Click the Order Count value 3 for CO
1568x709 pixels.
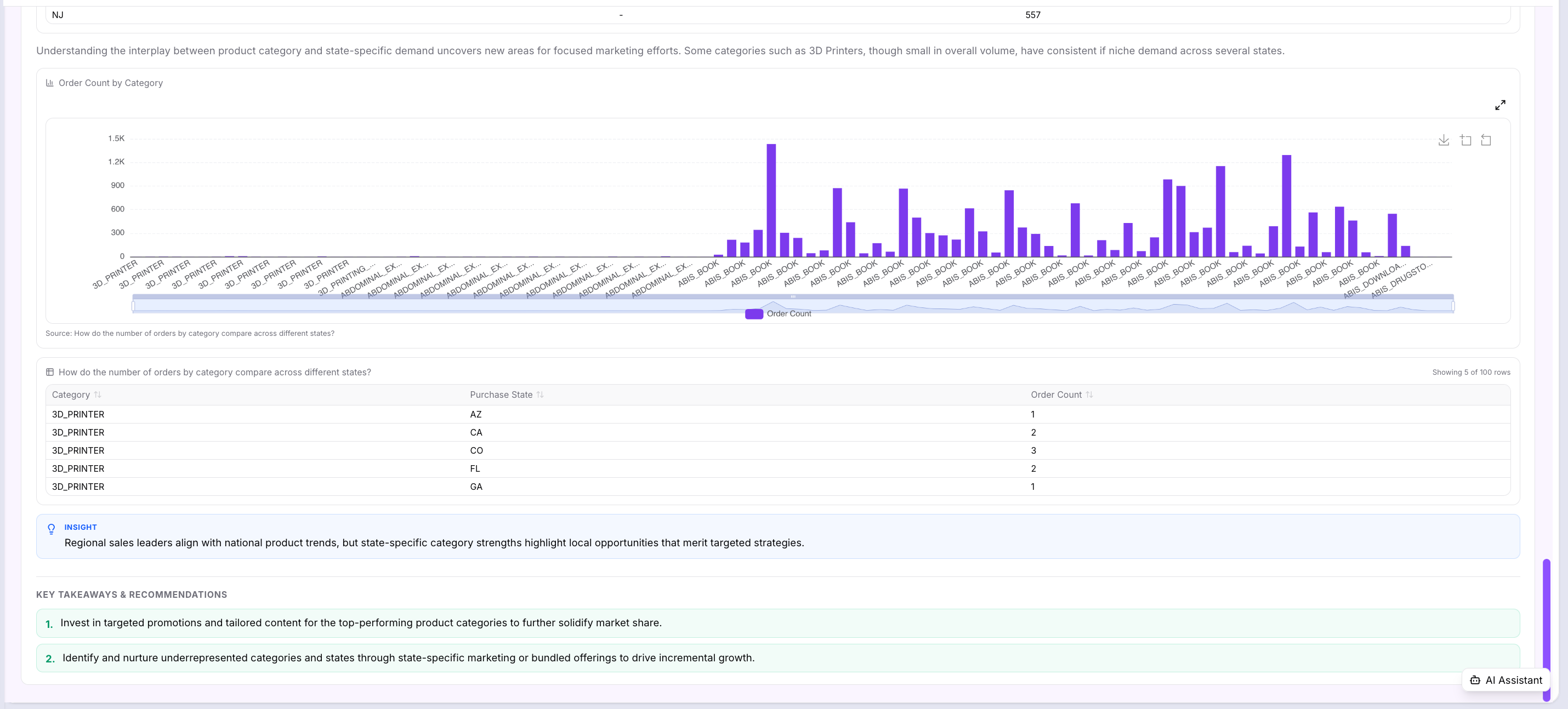coord(1033,450)
